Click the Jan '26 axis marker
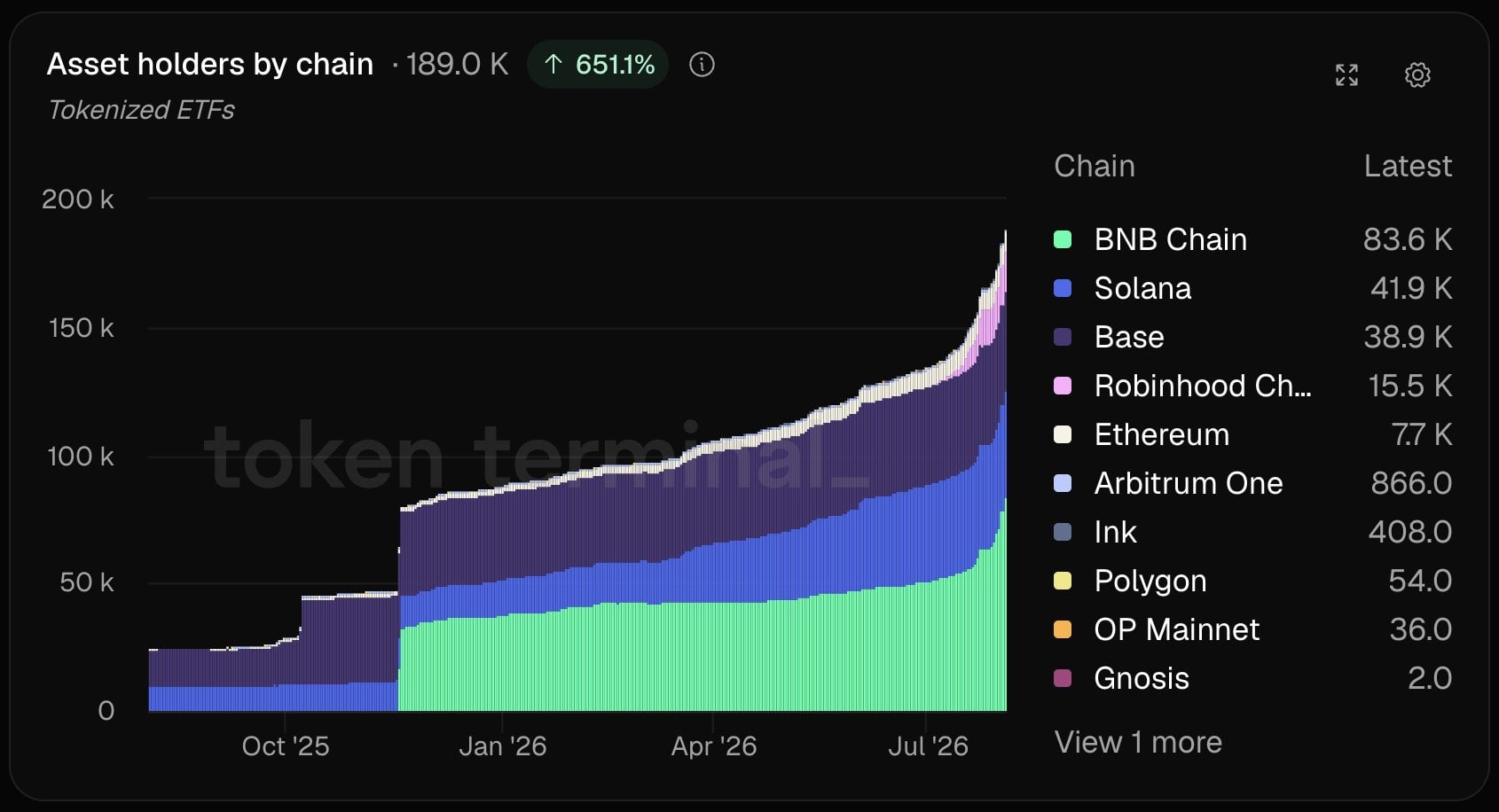This screenshot has height=812, width=1499. (x=502, y=746)
